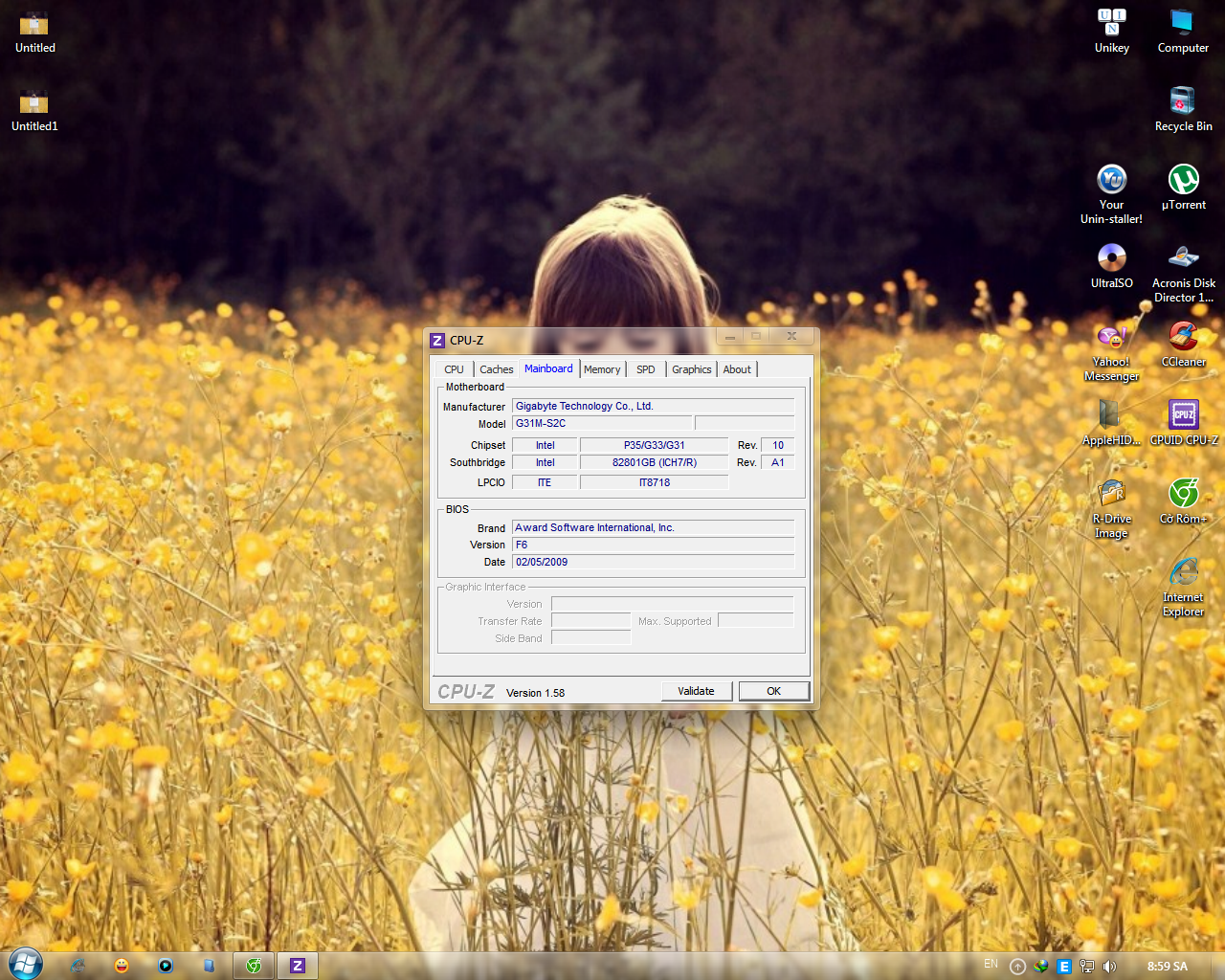This screenshot has height=980, width=1225.
Task: Click the Model field G31M-S2C
Action: pos(602,423)
